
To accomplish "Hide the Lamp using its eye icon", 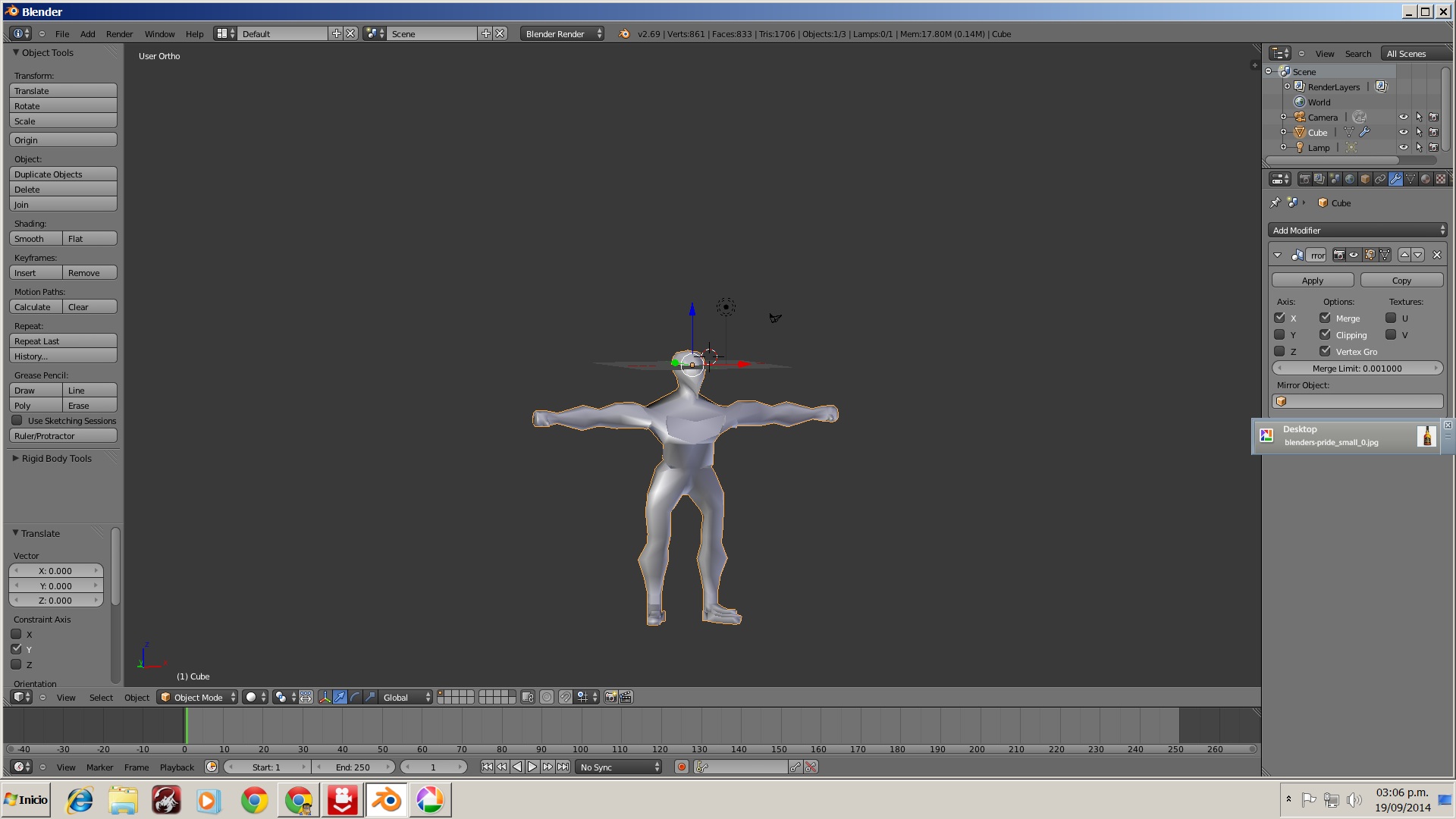I will point(1403,148).
